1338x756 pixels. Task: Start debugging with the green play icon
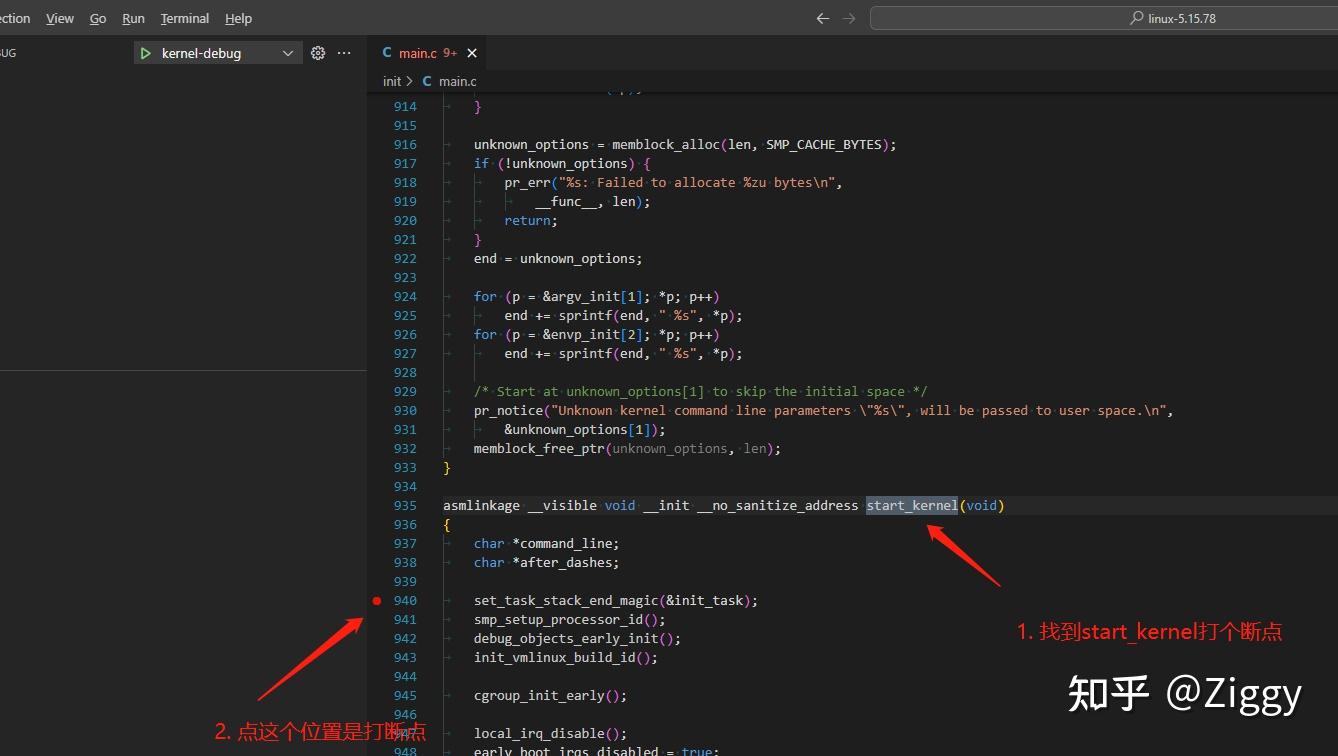click(x=146, y=53)
